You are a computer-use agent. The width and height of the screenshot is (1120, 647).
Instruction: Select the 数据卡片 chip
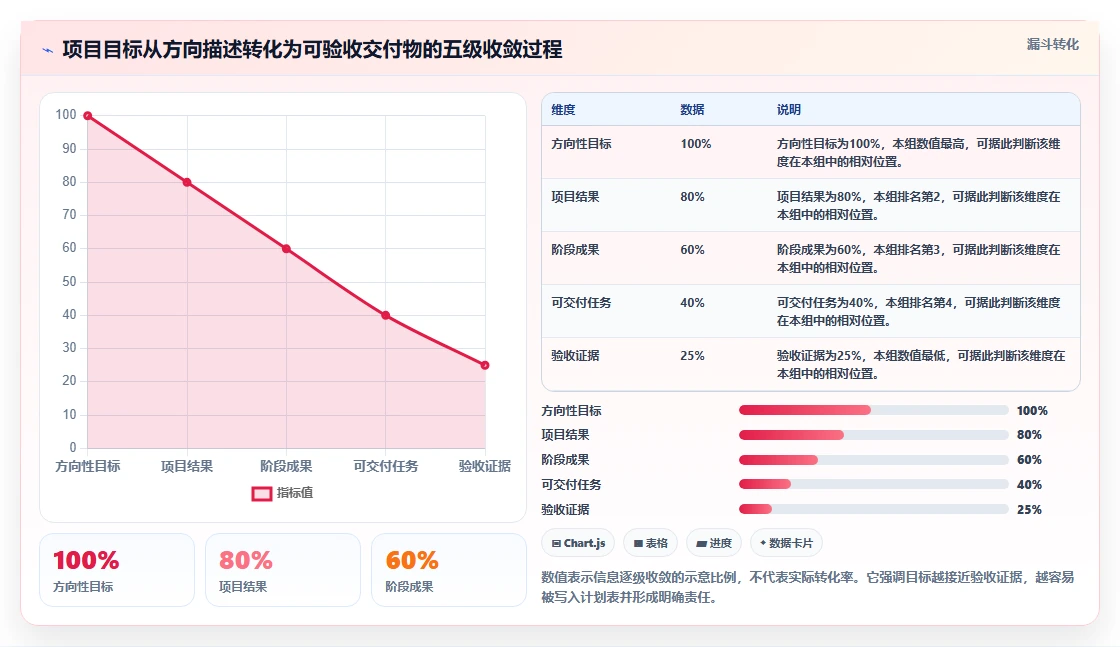click(x=786, y=543)
